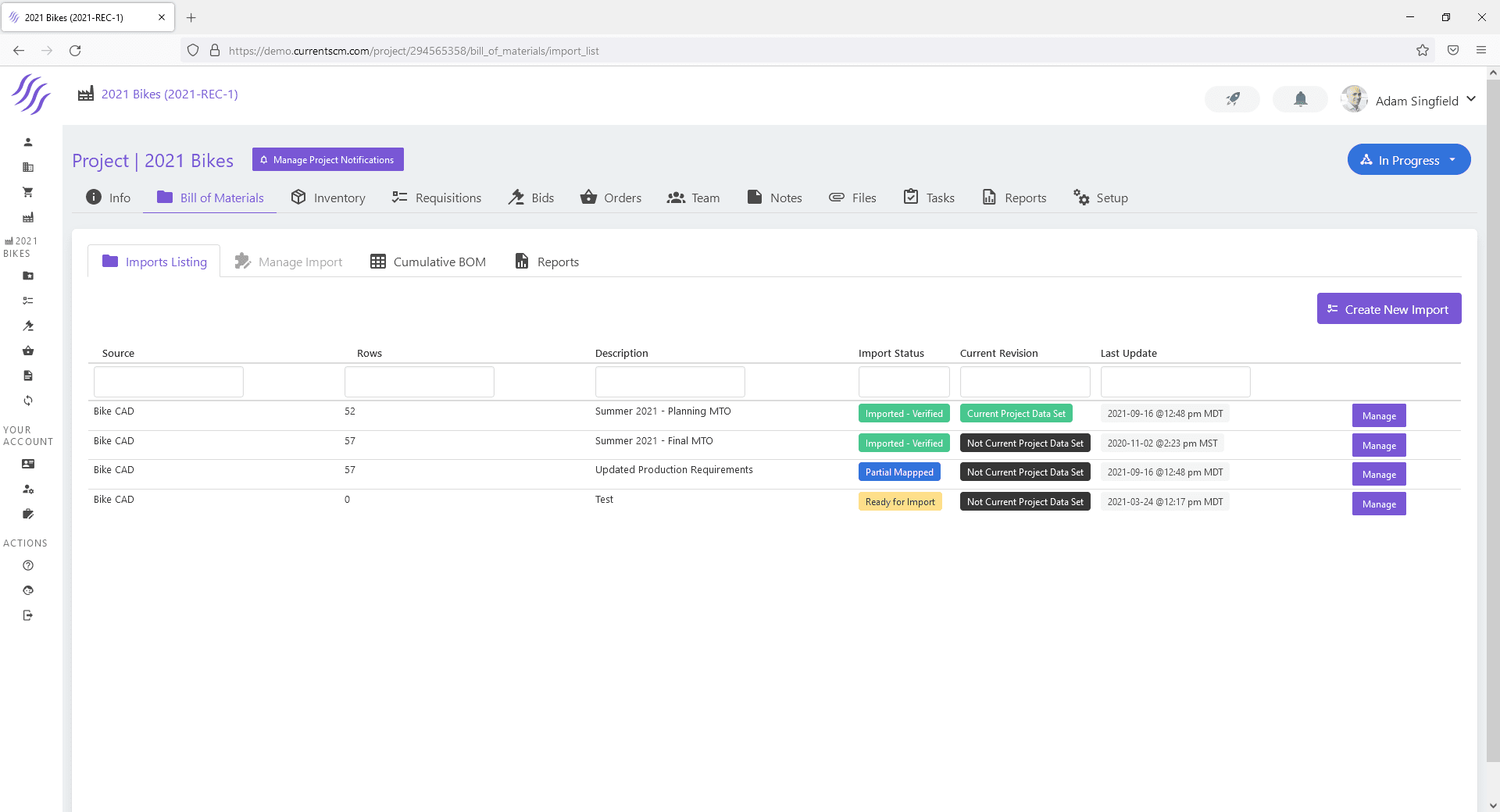Open the Requisitions tab
This screenshot has height=812, width=1500.
pyautogui.click(x=437, y=198)
